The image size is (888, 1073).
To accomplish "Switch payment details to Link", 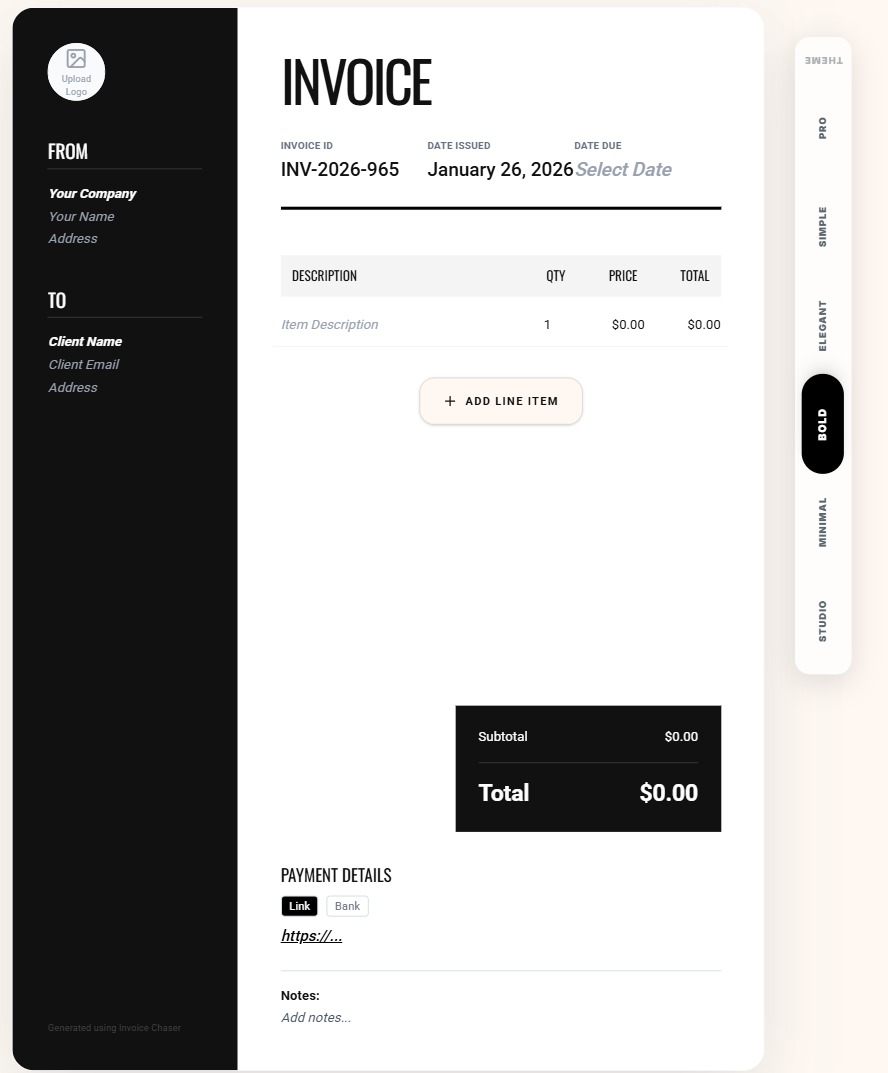I will point(299,906).
